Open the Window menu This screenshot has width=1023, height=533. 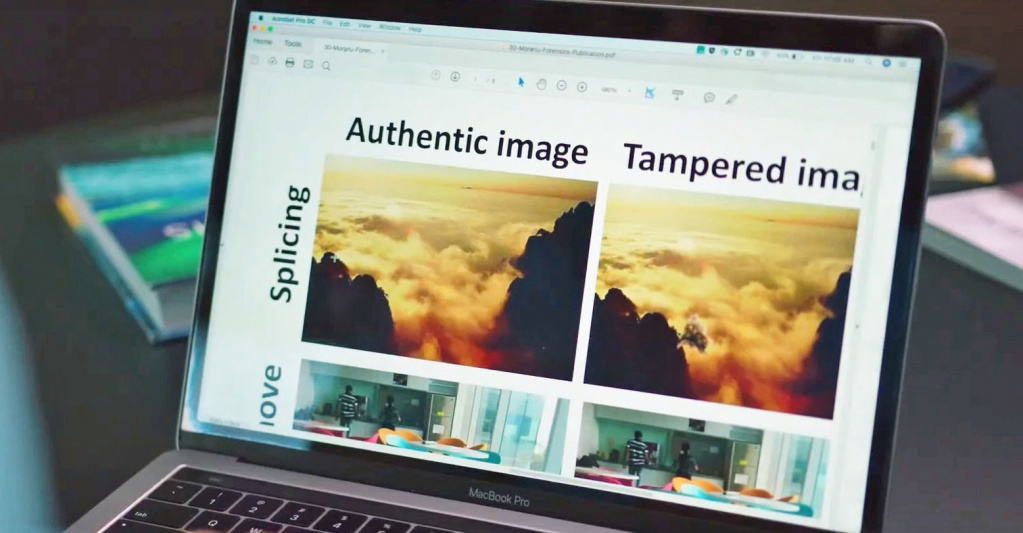[389, 27]
